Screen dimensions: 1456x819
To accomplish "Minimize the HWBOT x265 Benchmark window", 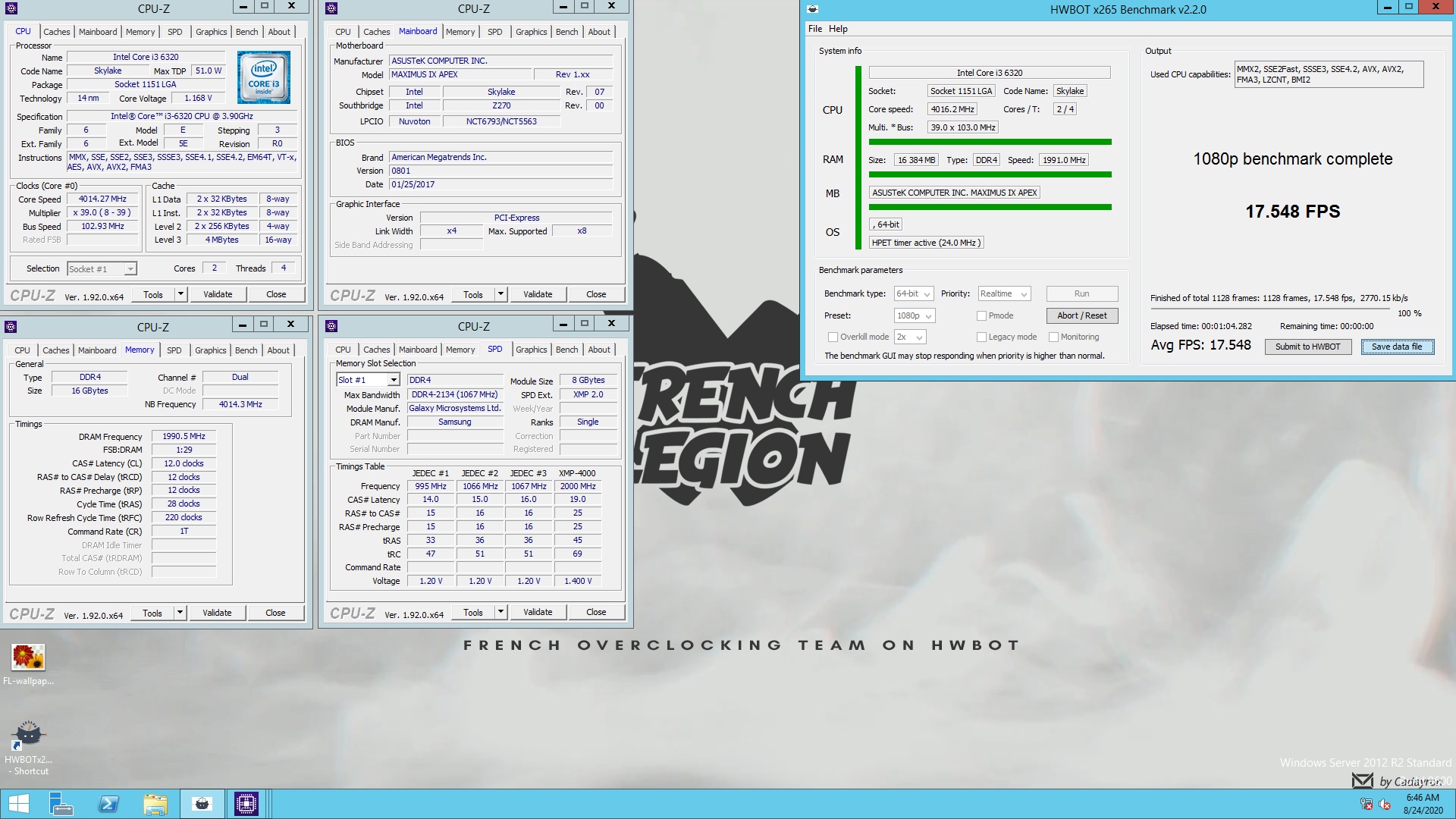I will tap(1387, 7).
